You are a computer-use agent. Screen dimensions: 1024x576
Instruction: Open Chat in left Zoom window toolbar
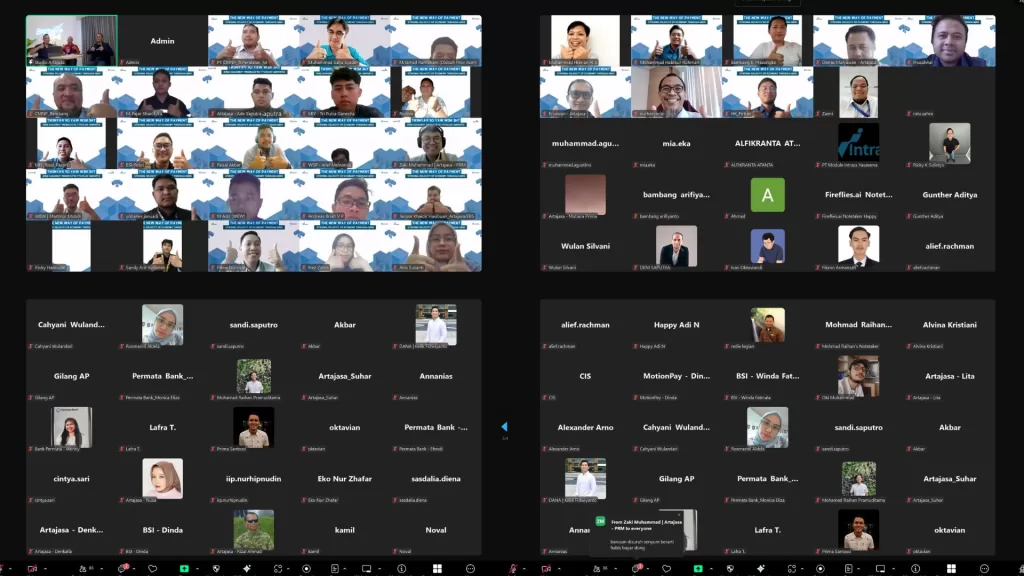[x=122, y=569]
